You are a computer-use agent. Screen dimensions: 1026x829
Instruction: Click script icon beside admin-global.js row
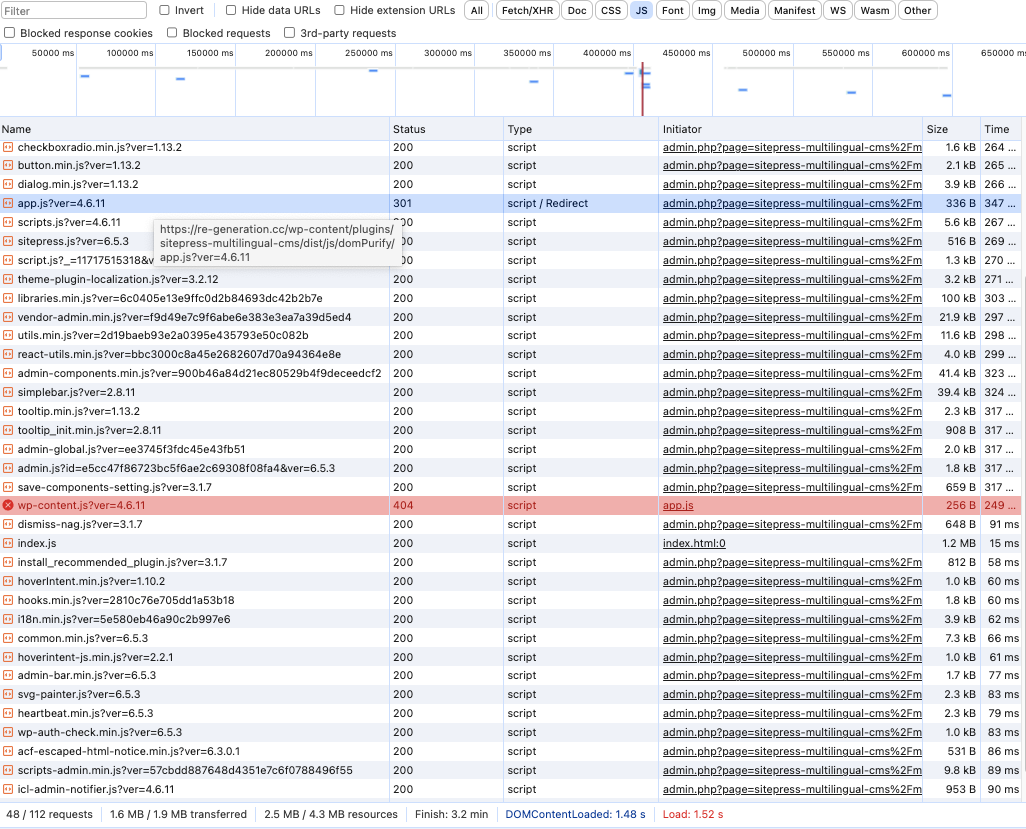8,450
